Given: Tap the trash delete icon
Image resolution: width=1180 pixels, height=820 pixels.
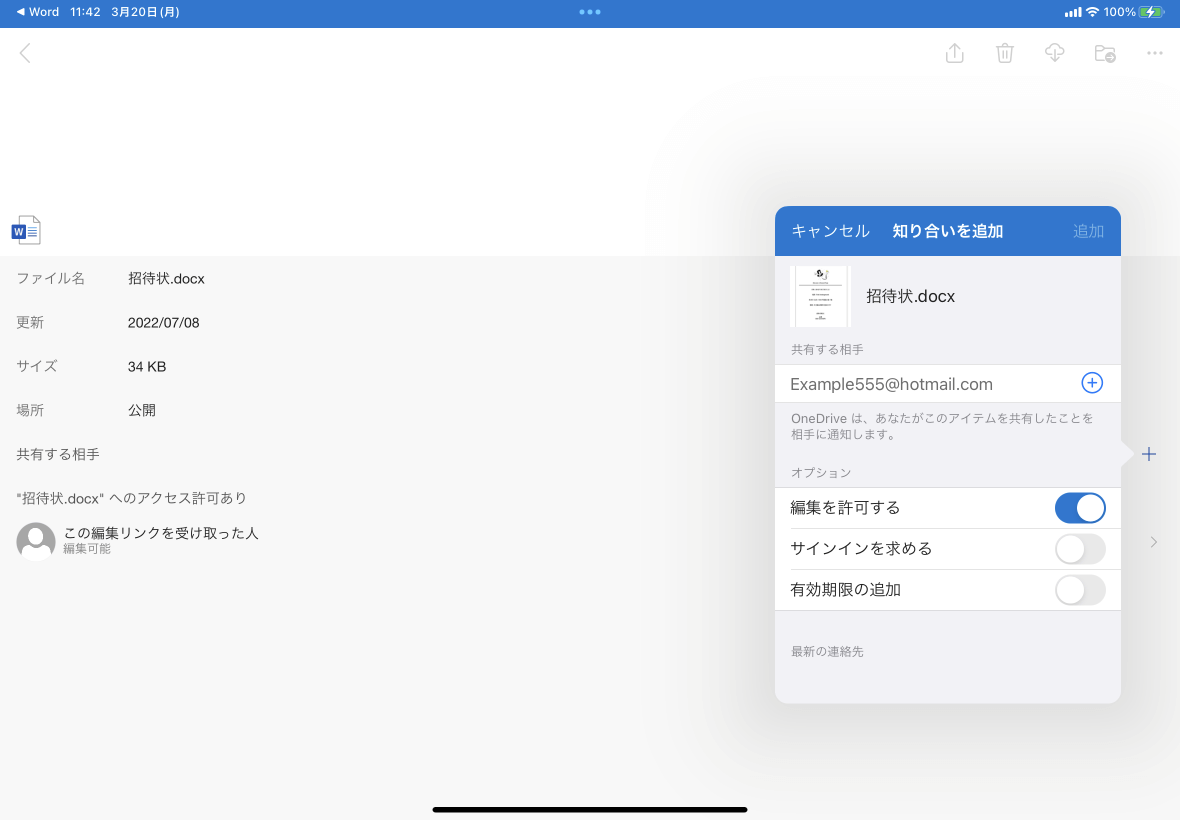Looking at the screenshot, I should [1005, 53].
